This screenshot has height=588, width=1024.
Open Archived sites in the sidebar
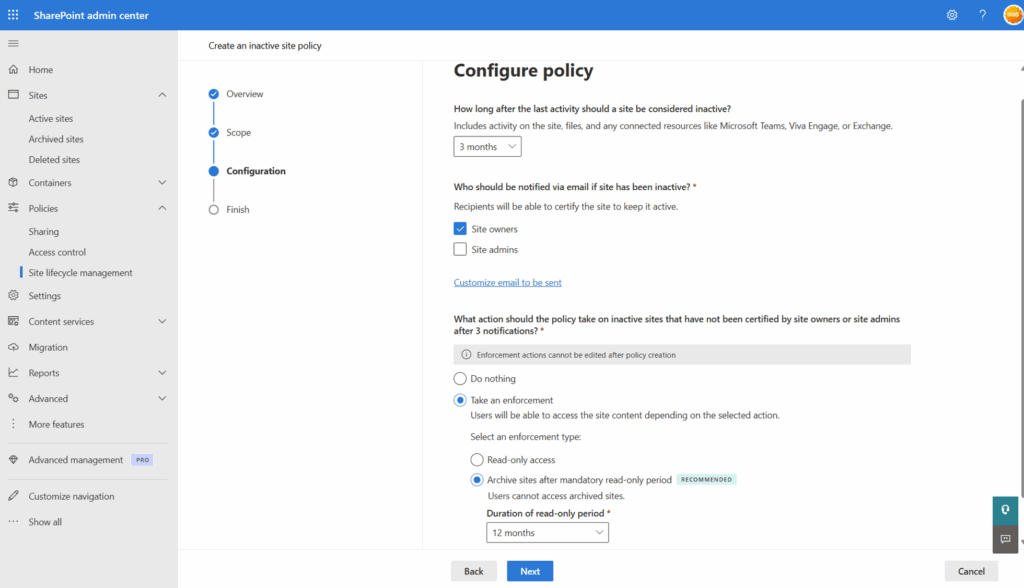tap(56, 139)
